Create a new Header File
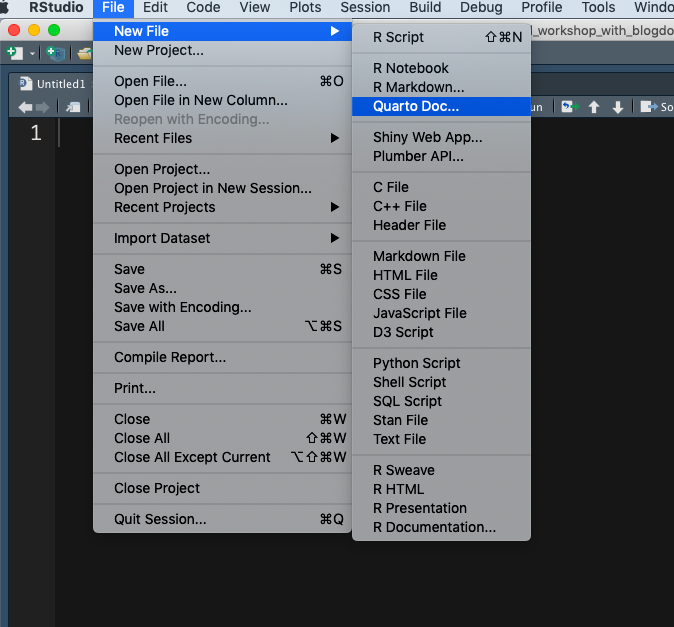674x627 pixels. pos(441,225)
